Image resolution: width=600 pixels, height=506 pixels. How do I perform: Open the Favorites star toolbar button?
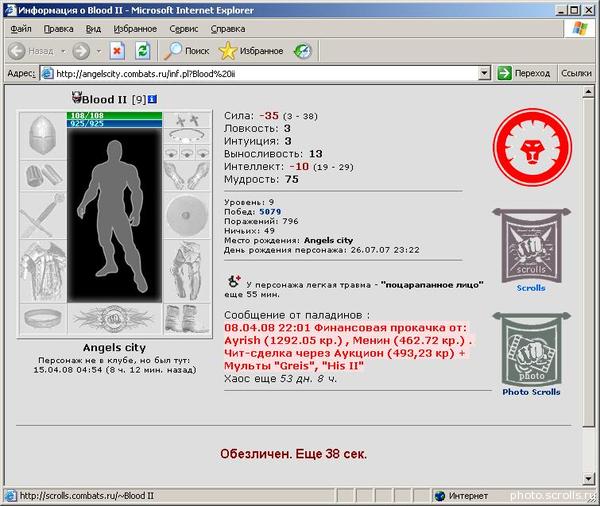[251, 51]
